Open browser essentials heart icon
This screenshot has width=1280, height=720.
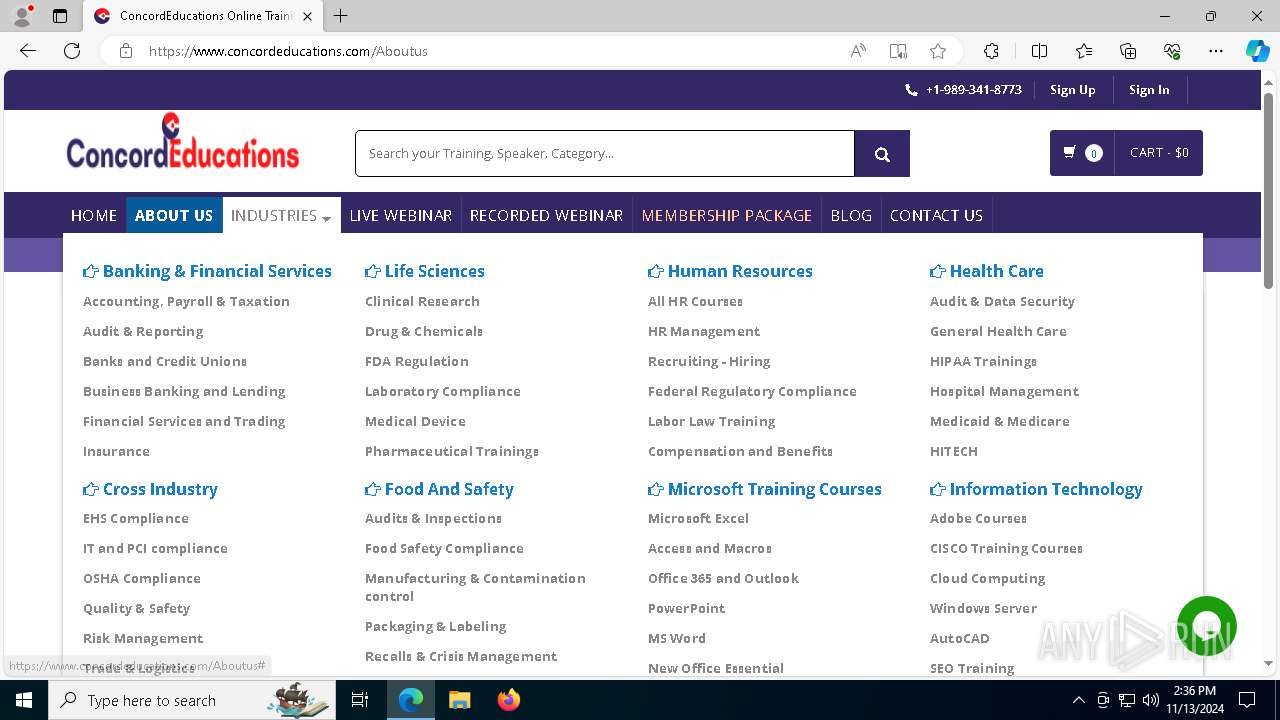click(x=1172, y=51)
